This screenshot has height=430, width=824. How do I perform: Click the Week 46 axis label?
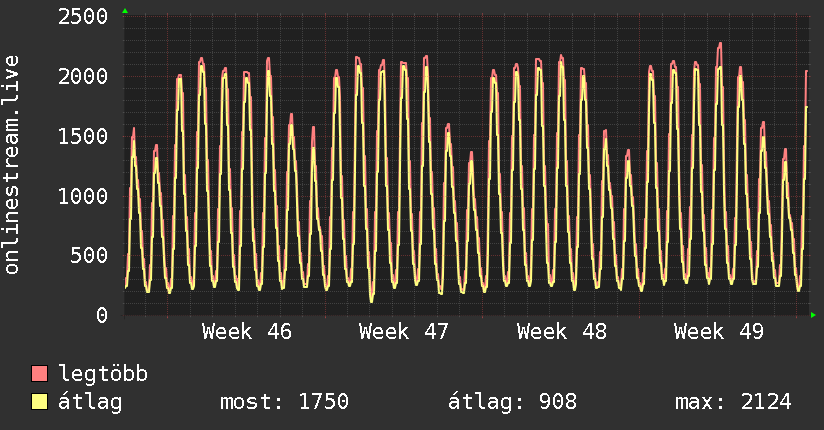[x=246, y=332]
